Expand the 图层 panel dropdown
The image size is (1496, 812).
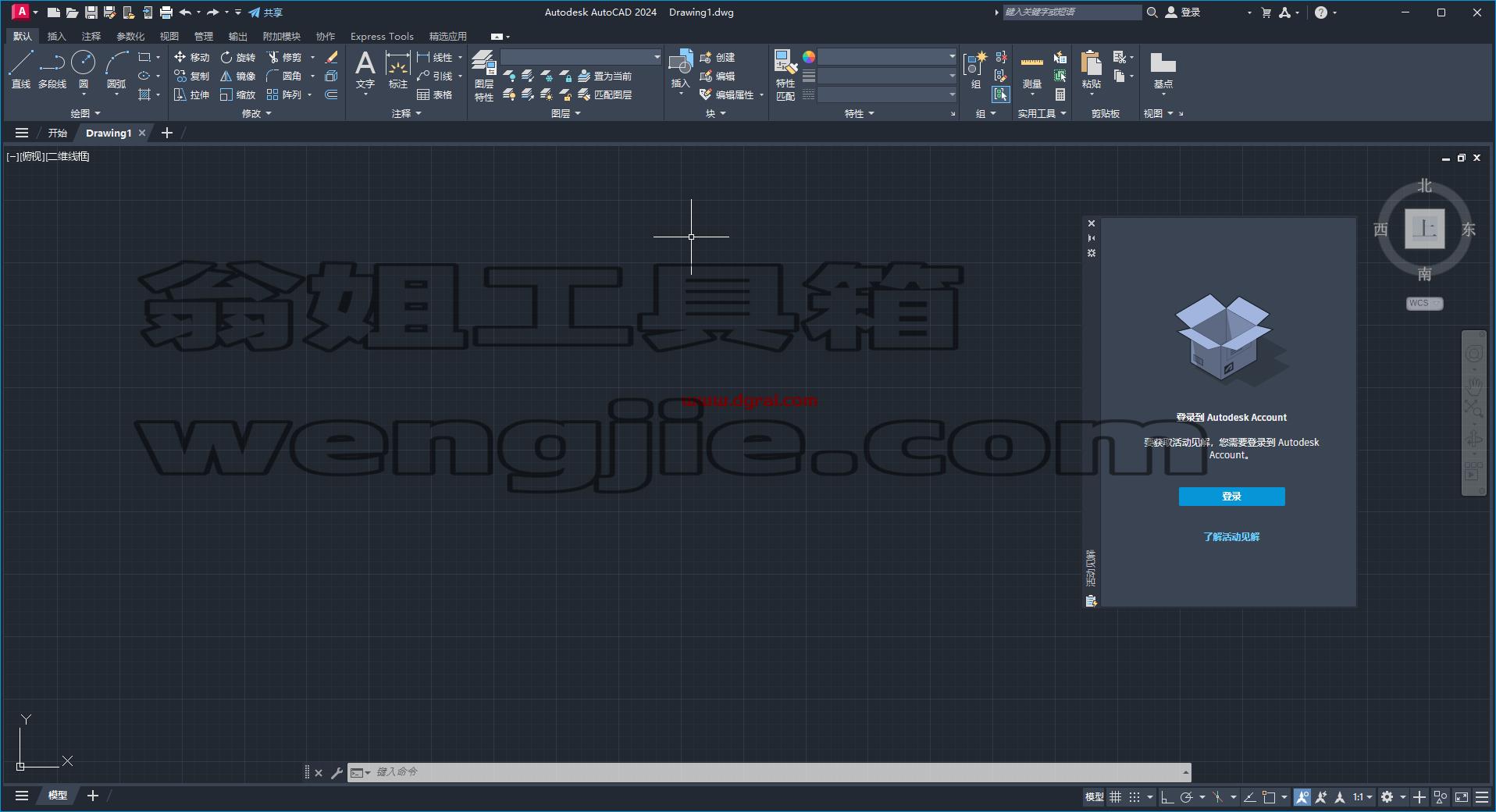click(566, 113)
